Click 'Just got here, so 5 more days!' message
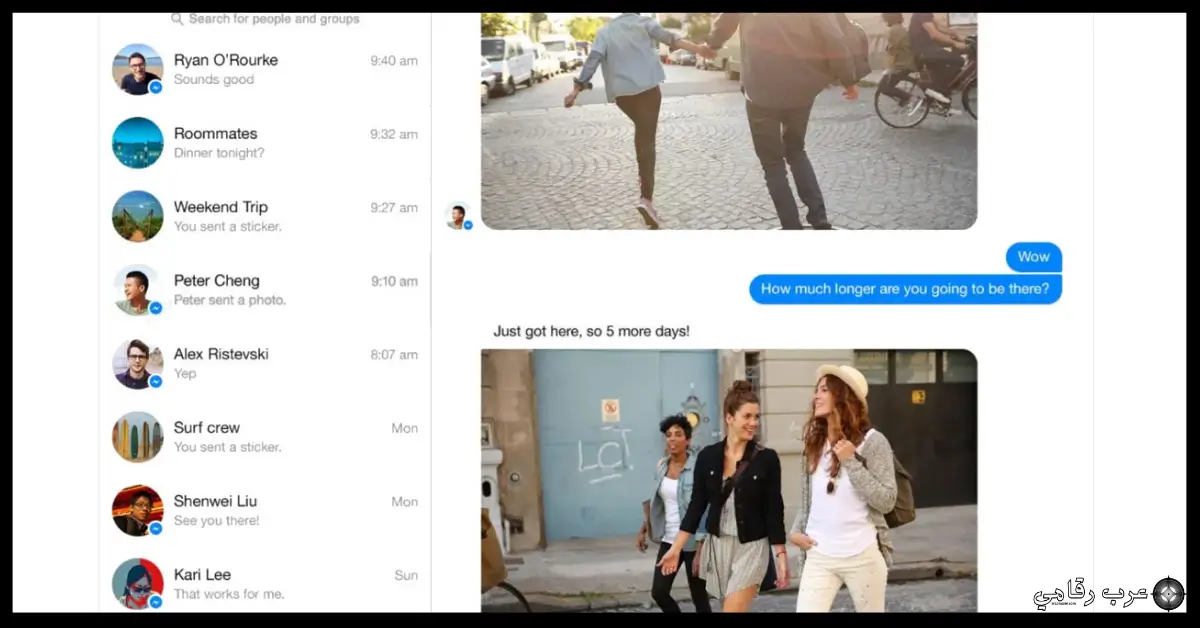Image resolution: width=1200 pixels, height=628 pixels. pos(591,331)
